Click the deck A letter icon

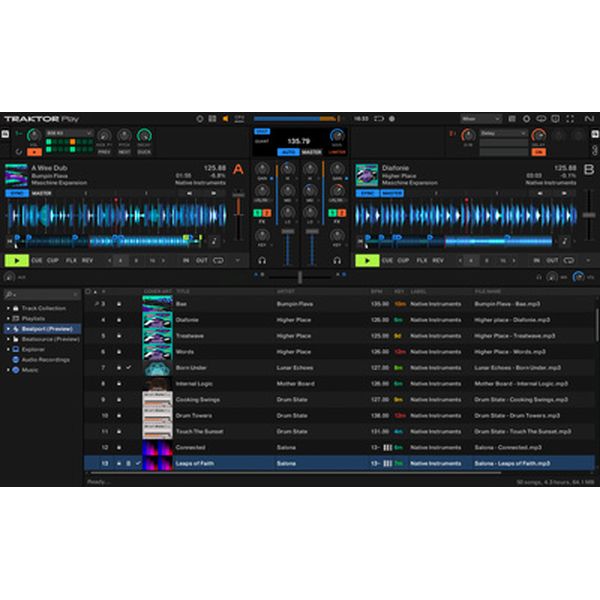click(238, 170)
